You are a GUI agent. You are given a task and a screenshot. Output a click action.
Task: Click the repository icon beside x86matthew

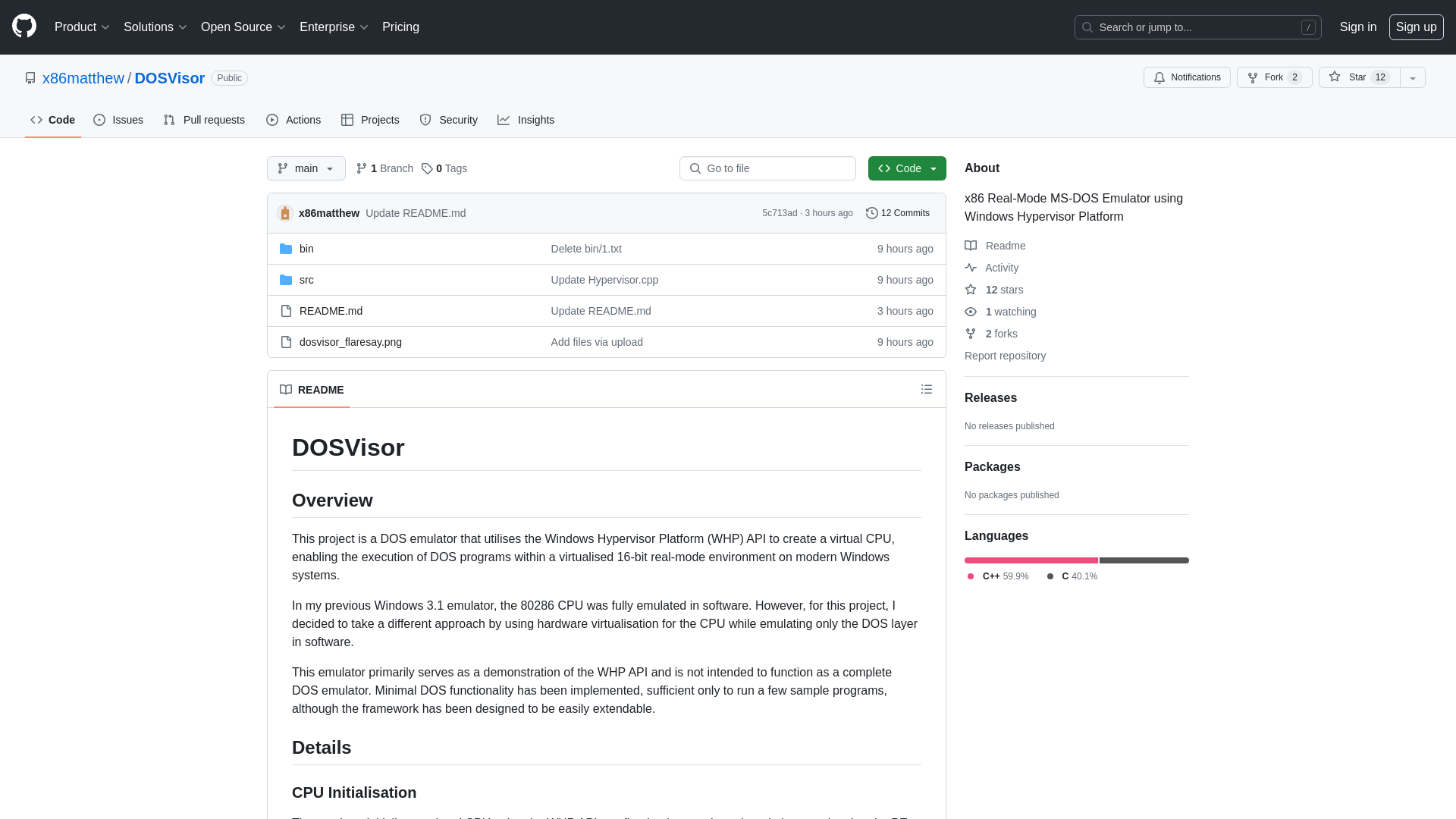pos(30,78)
